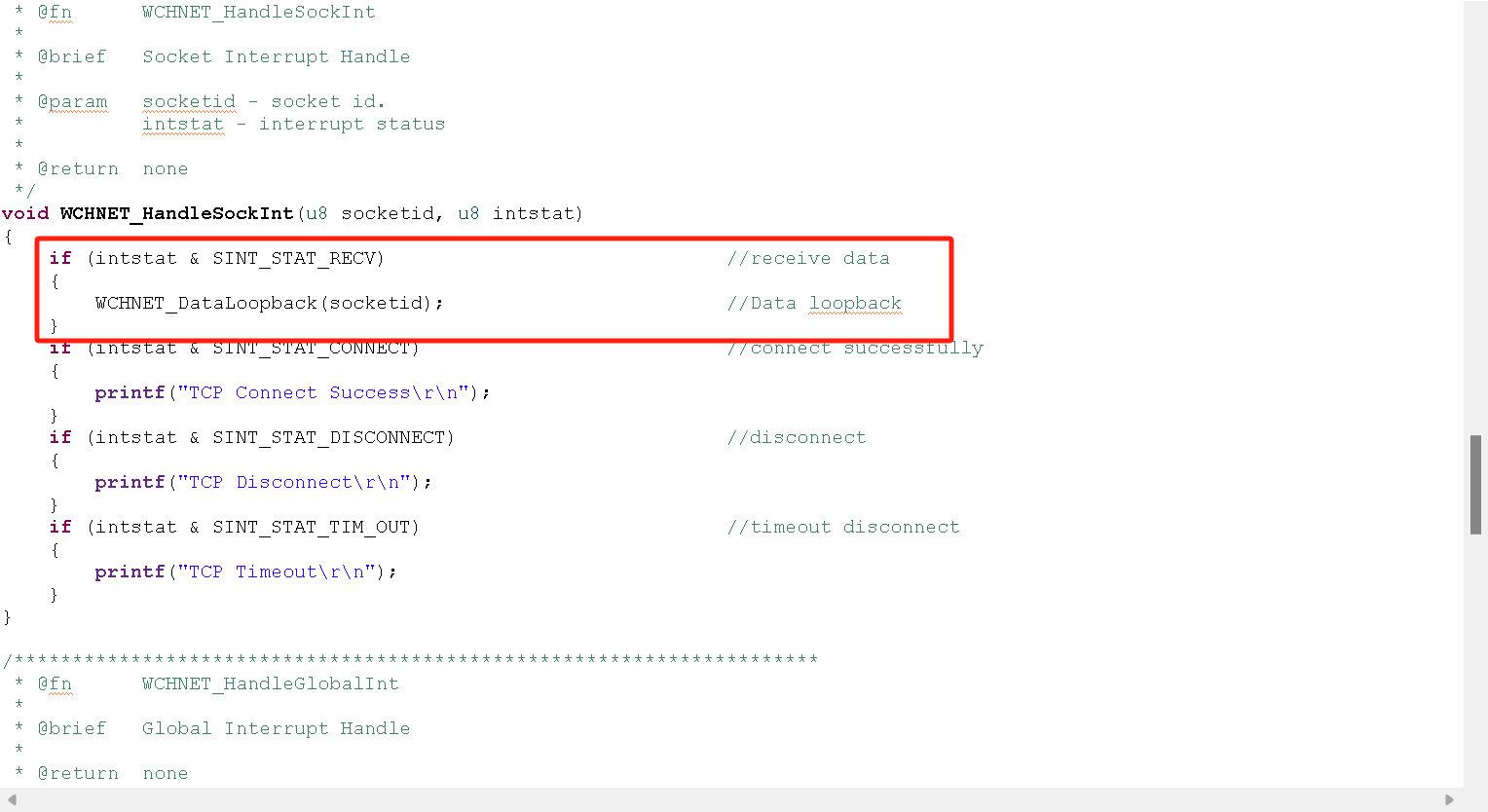Click the SINT_STAT_RECV macro
Viewport: 1488px width, 812px height.
(x=295, y=258)
